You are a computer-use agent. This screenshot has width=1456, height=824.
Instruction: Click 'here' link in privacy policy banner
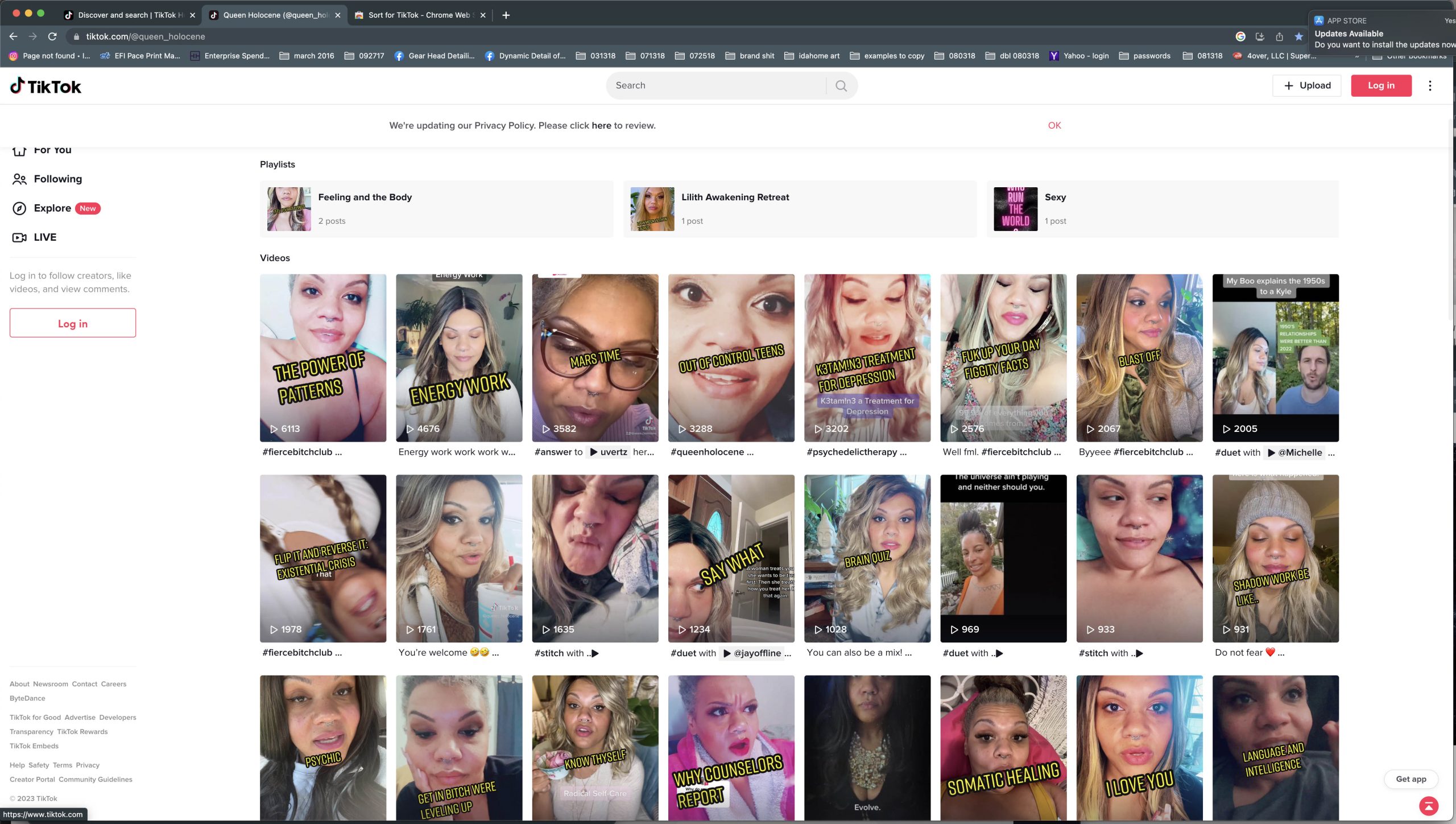[601, 125]
